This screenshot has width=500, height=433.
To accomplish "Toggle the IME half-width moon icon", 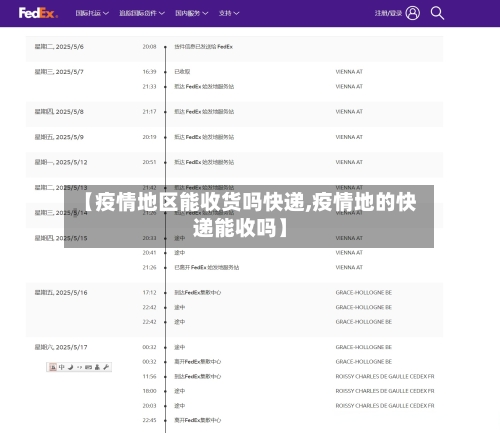I will point(70,367).
